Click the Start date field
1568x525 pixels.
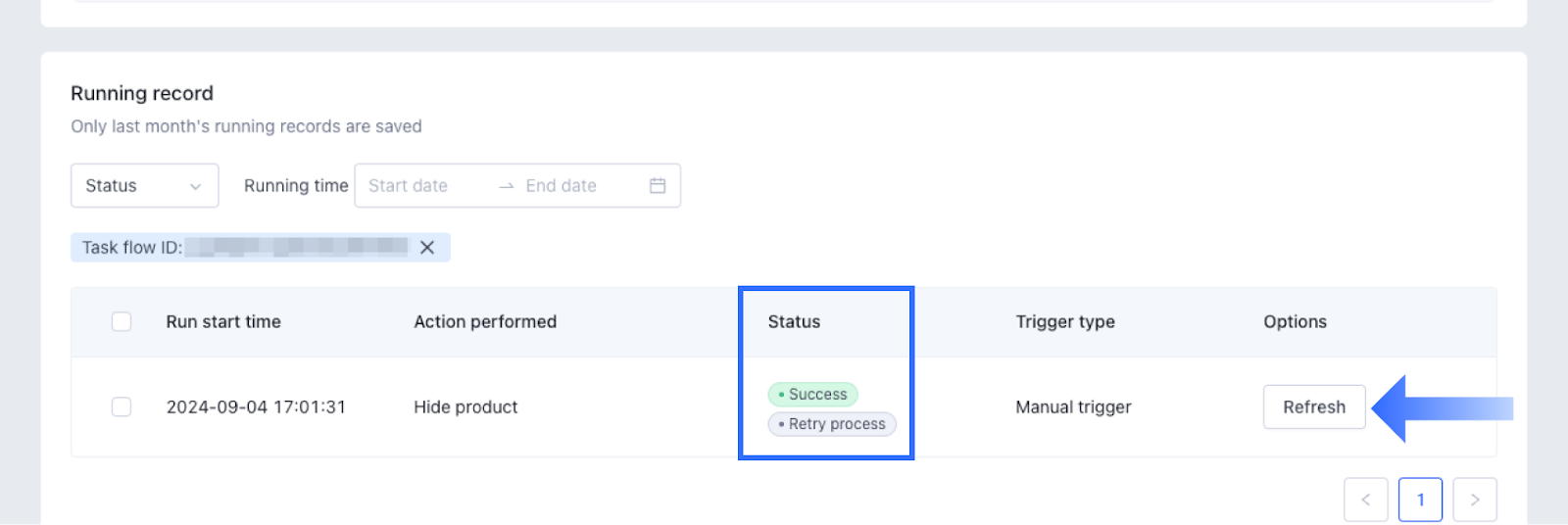(421, 185)
